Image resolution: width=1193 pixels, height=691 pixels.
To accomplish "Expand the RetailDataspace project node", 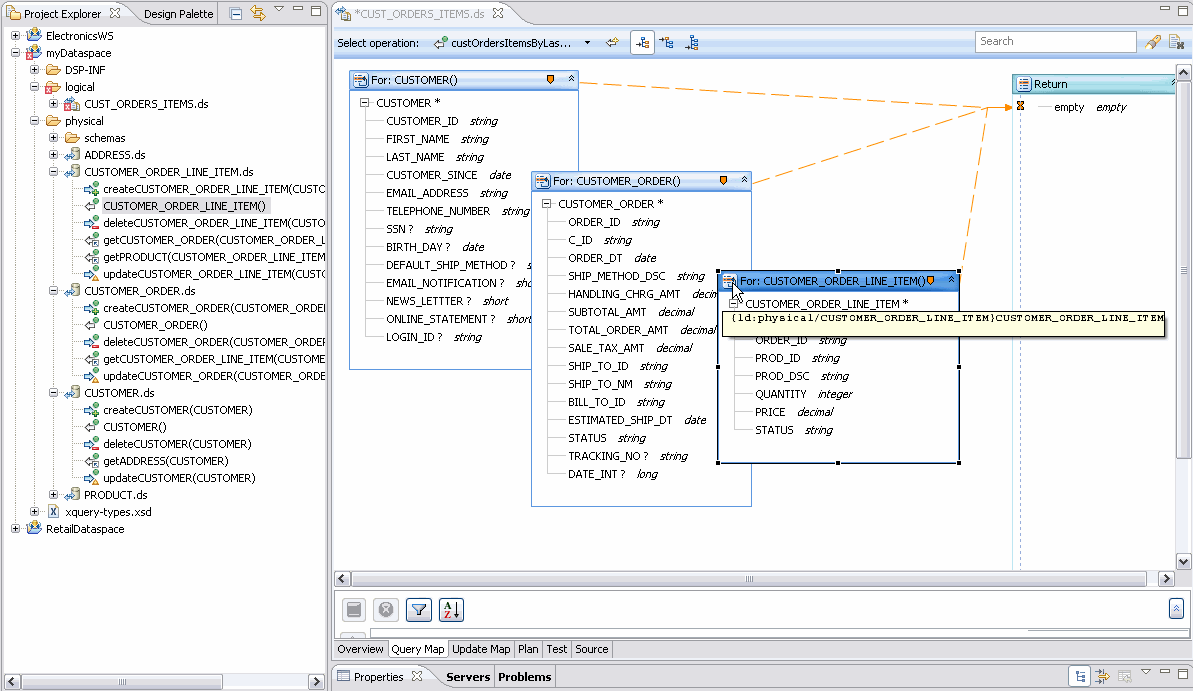I will point(15,529).
